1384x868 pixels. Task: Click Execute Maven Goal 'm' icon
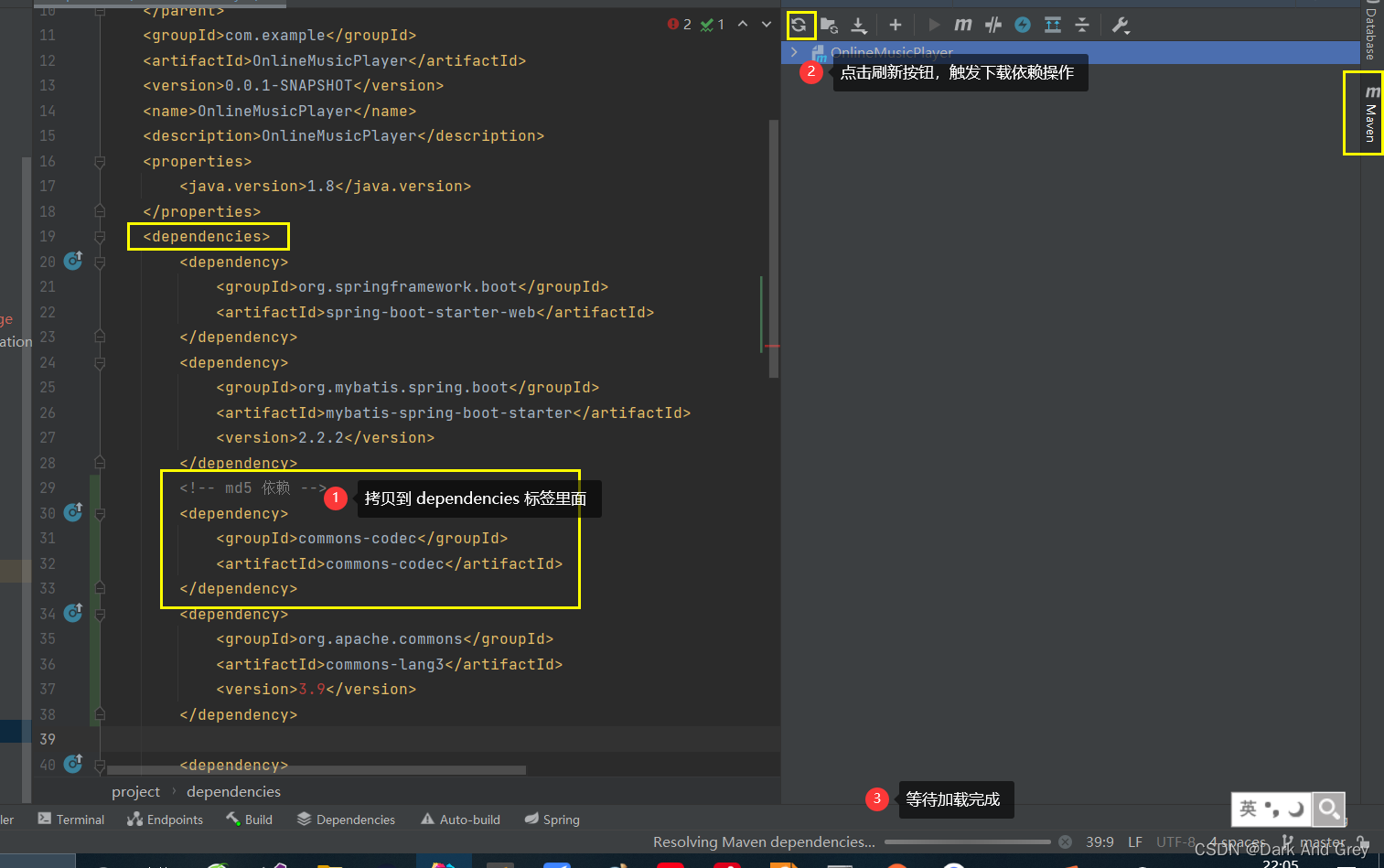pos(963,25)
